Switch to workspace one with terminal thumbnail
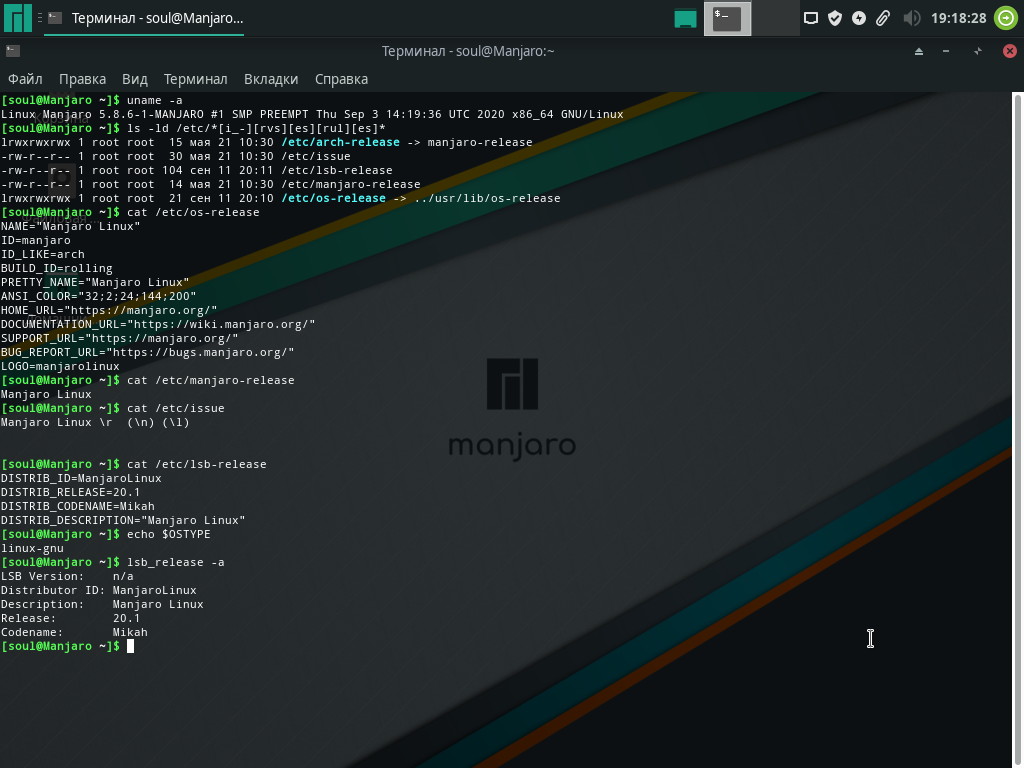Viewport: 1024px width, 768px height. coord(727,18)
